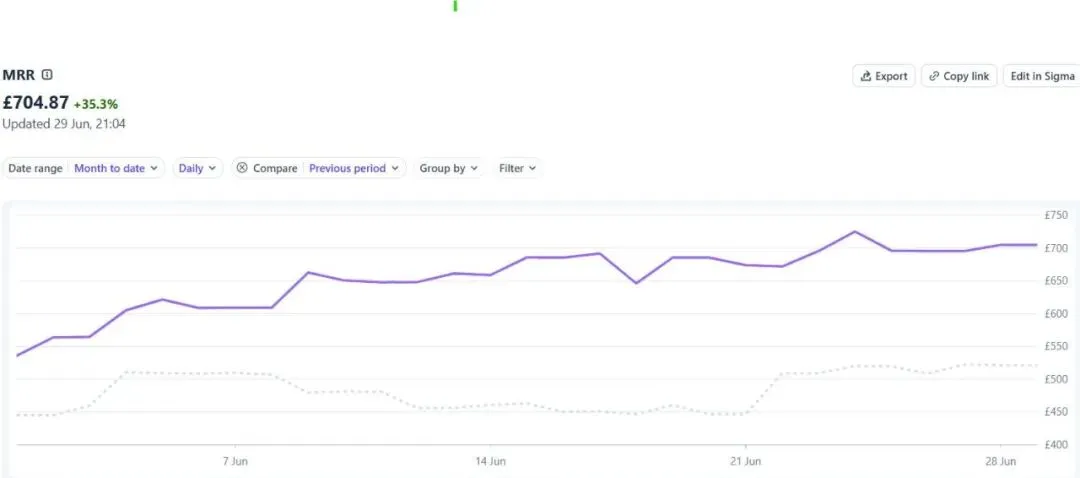Expand the Group by dropdown

pos(449,168)
